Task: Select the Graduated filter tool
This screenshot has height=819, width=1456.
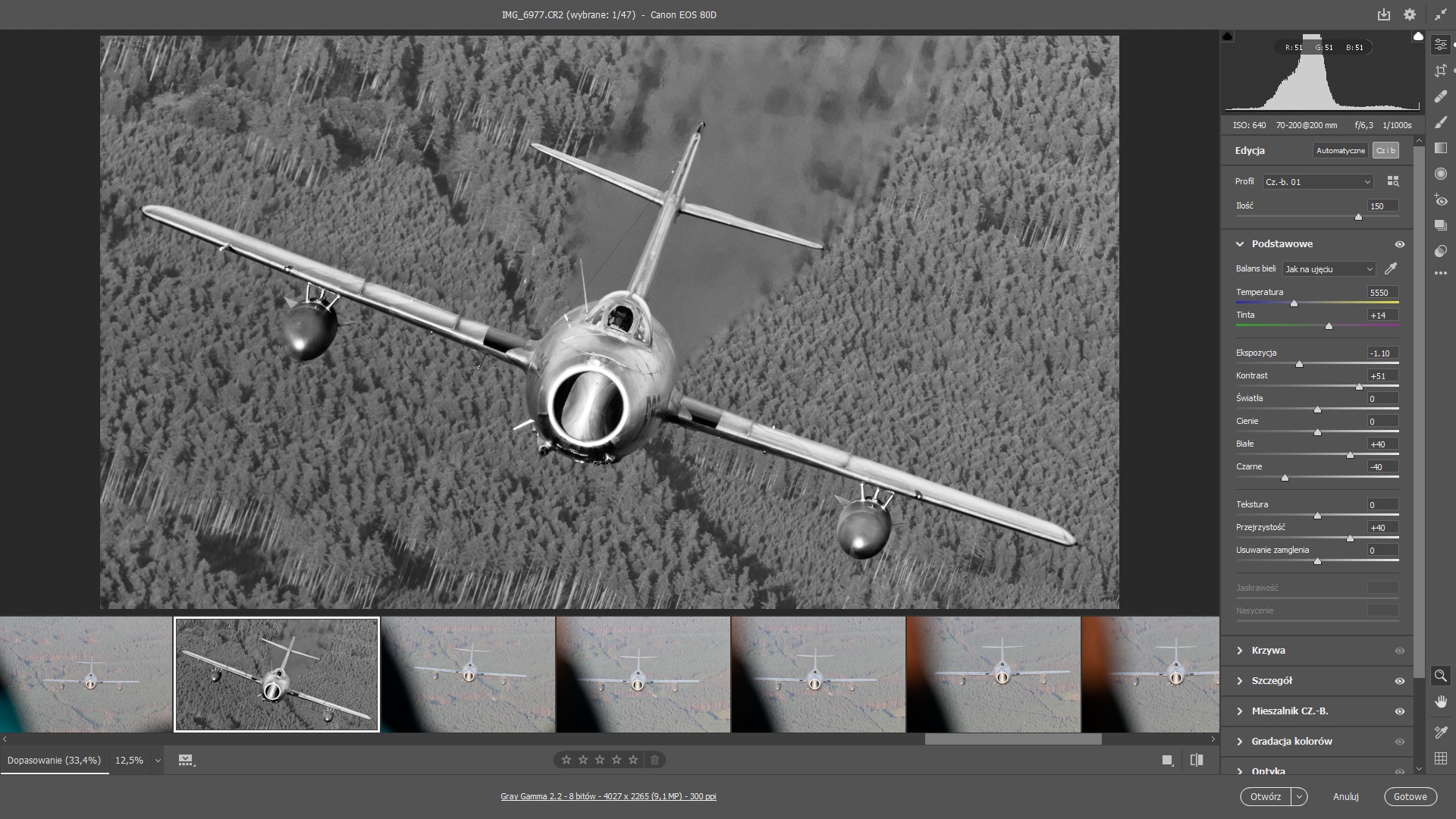Action: [1440, 148]
